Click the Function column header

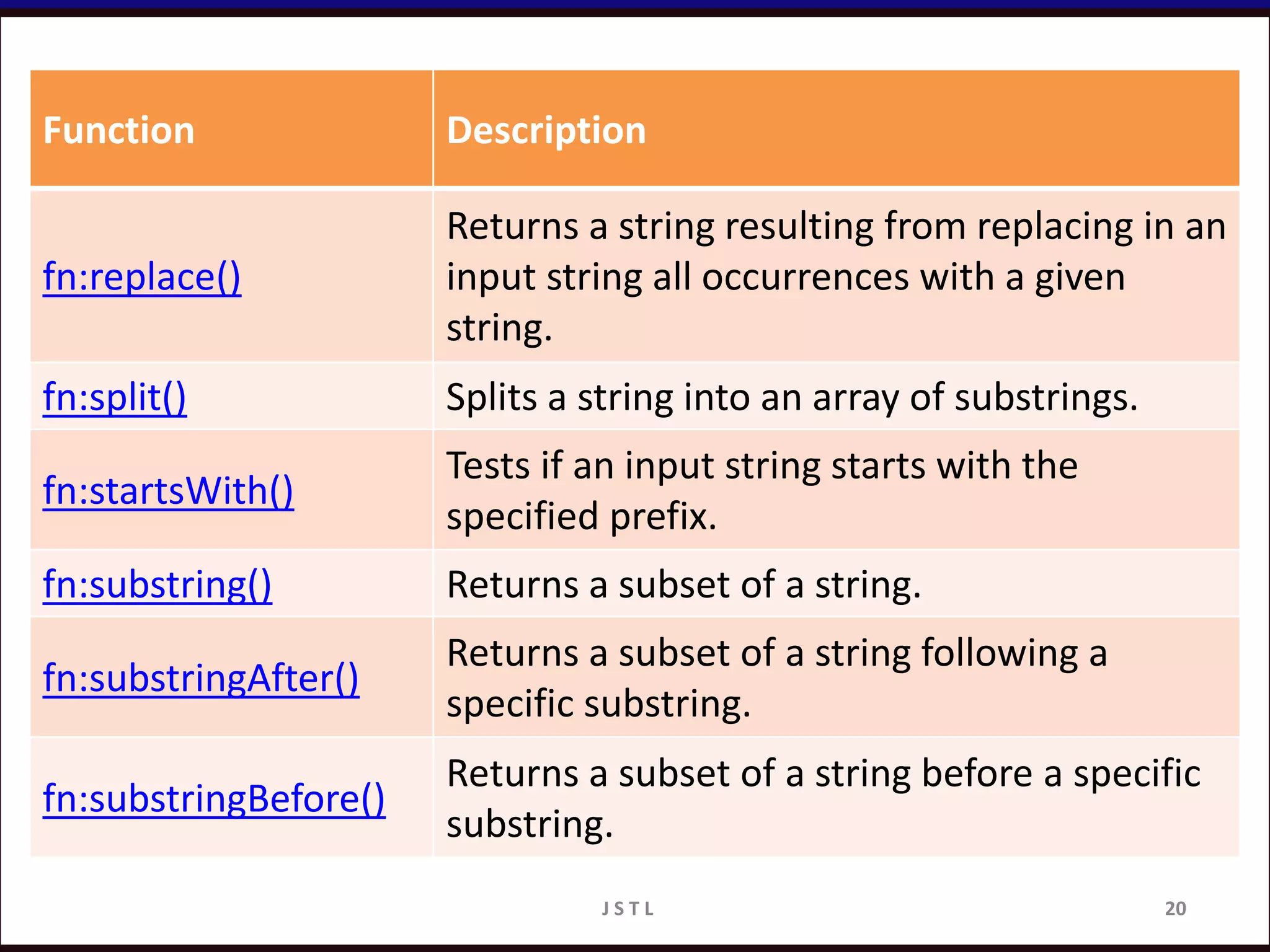pyautogui.click(x=119, y=131)
